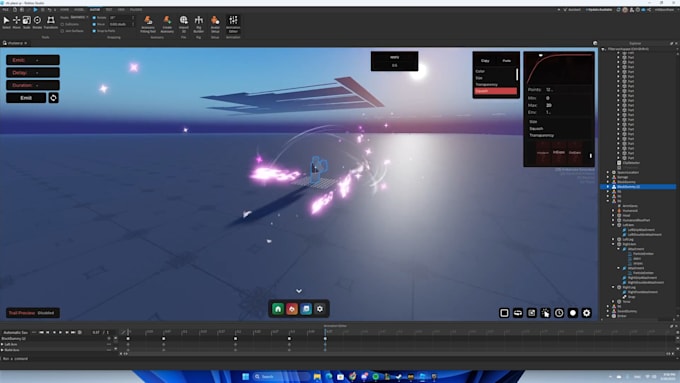Expand the Right Arm animation track
The width and height of the screenshot is (680, 383).
[3, 350]
